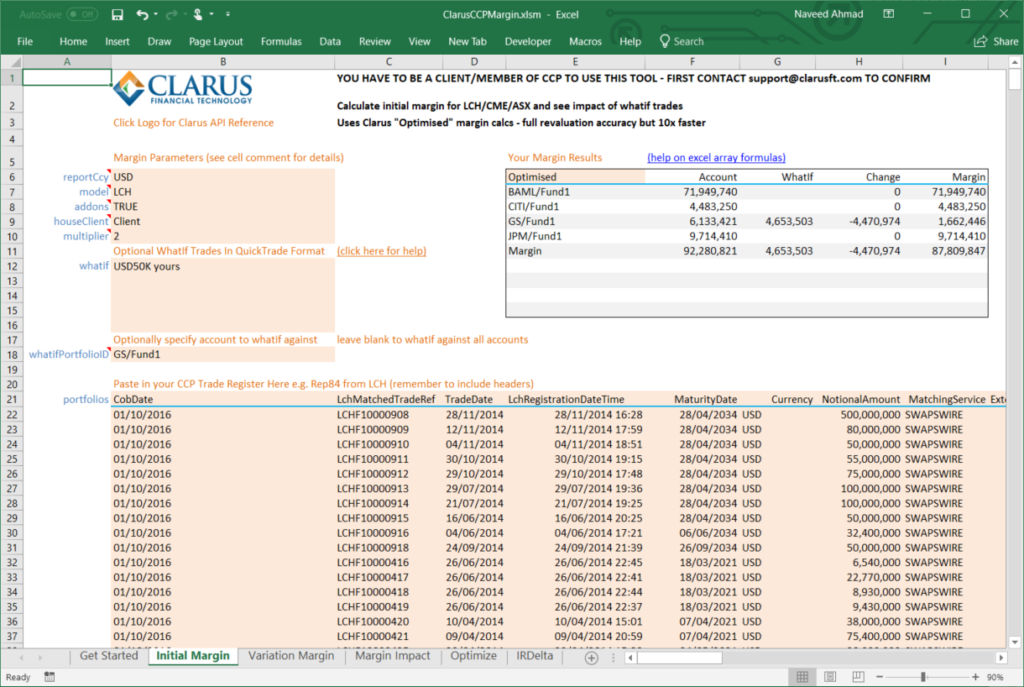This screenshot has width=1024, height=687.
Task: Select the model cell containing LCH
Action: click(223, 192)
